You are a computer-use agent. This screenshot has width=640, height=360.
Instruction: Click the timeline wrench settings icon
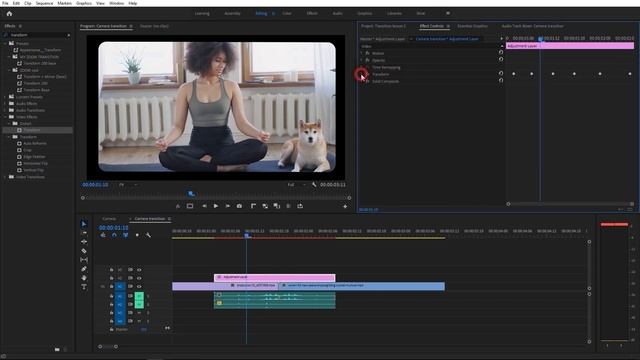148,235
